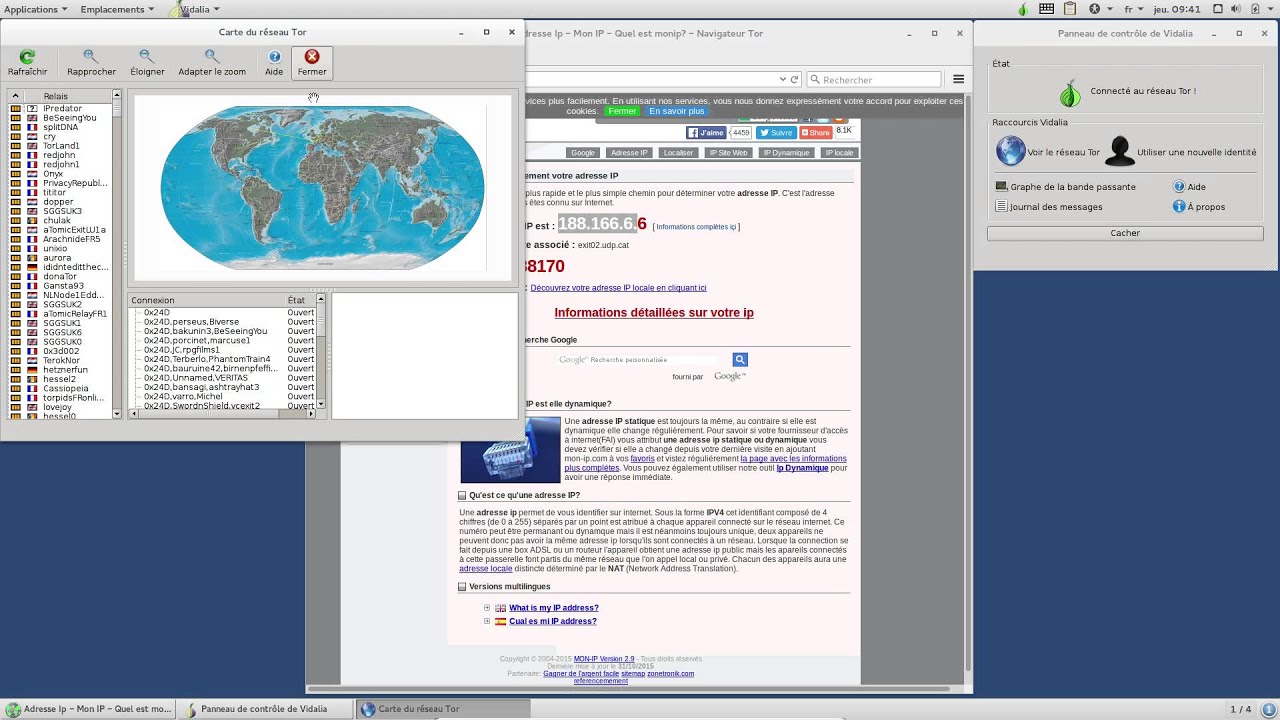The height and width of the screenshot is (720, 1280).
Task: Open Journal des messages in Vidalia panel
Action: click(x=1049, y=207)
